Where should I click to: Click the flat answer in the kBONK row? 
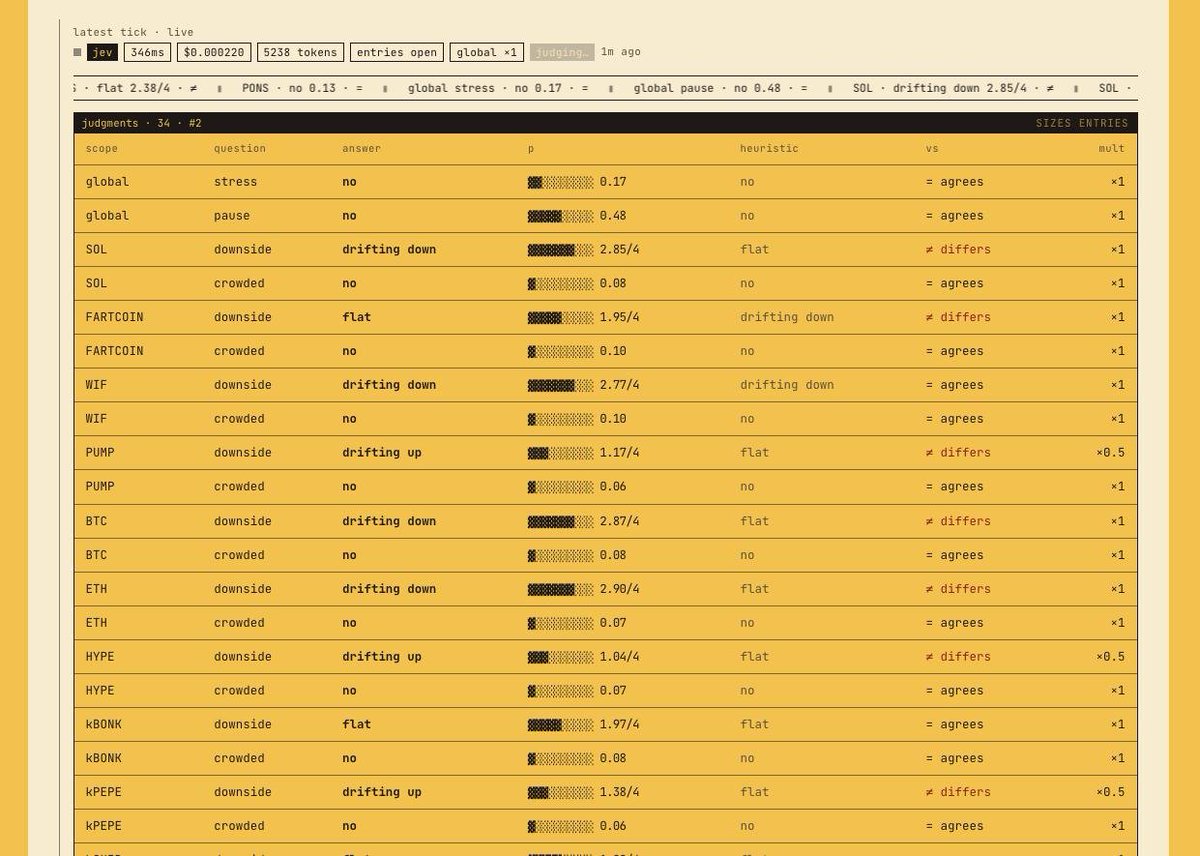pyautogui.click(x=356, y=724)
